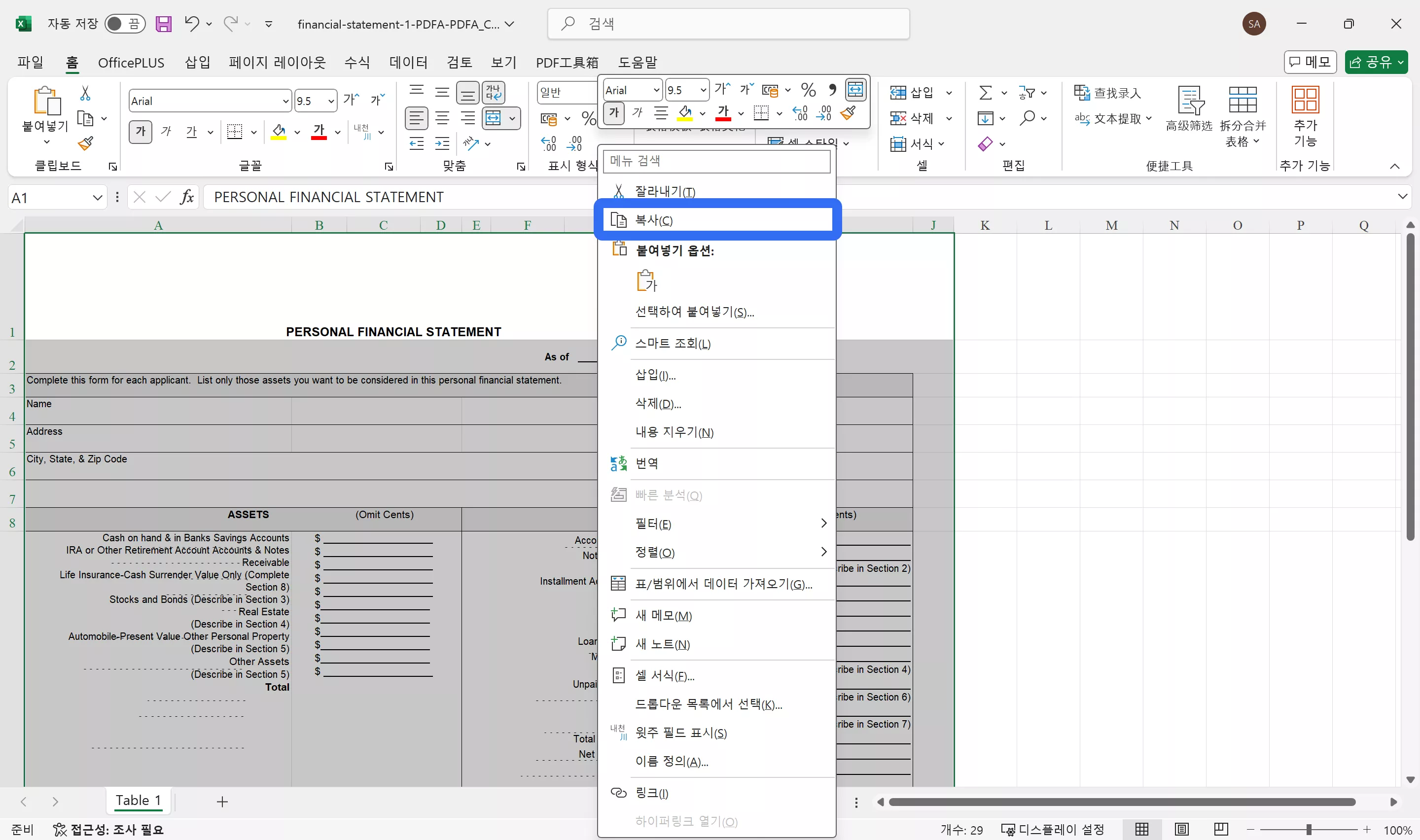The width and height of the screenshot is (1420, 840).
Task: Open the Format cells dropdown
Action: click(x=942, y=144)
